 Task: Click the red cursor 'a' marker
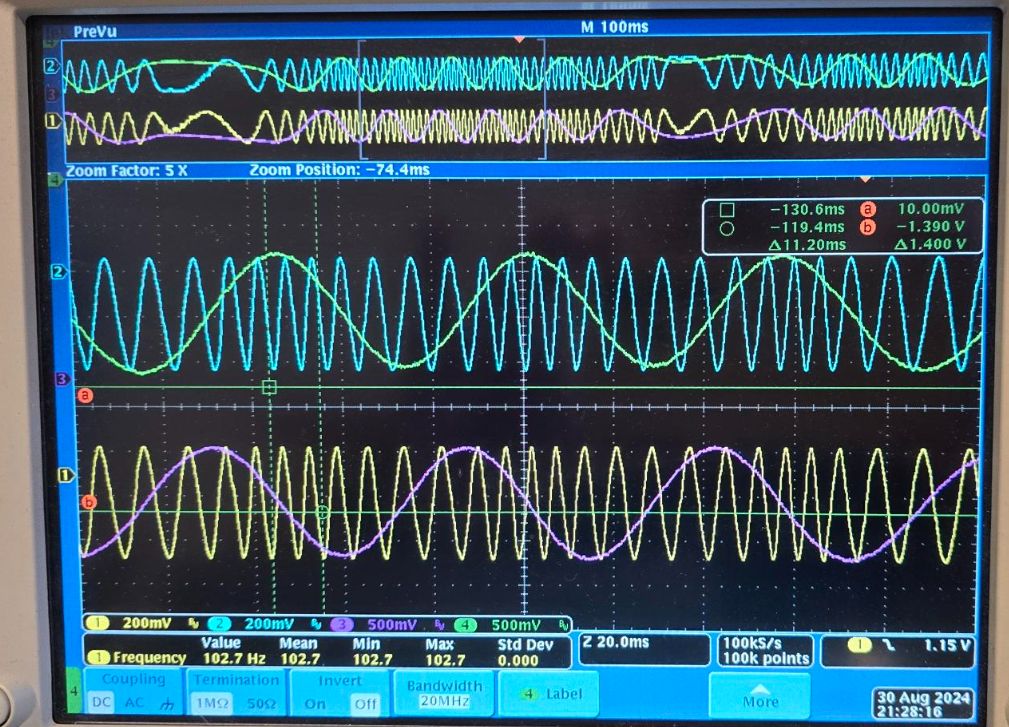(x=85, y=395)
